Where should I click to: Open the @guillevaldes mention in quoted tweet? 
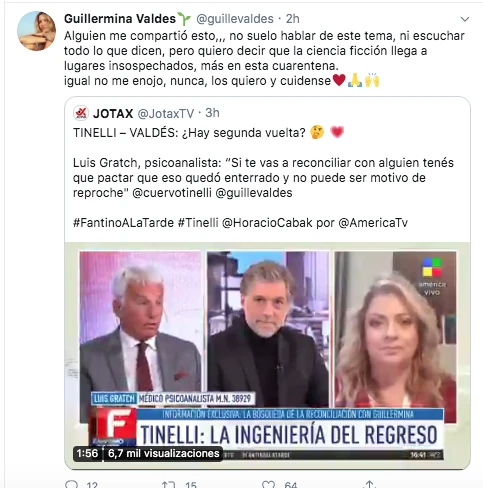(x=254, y=193)
